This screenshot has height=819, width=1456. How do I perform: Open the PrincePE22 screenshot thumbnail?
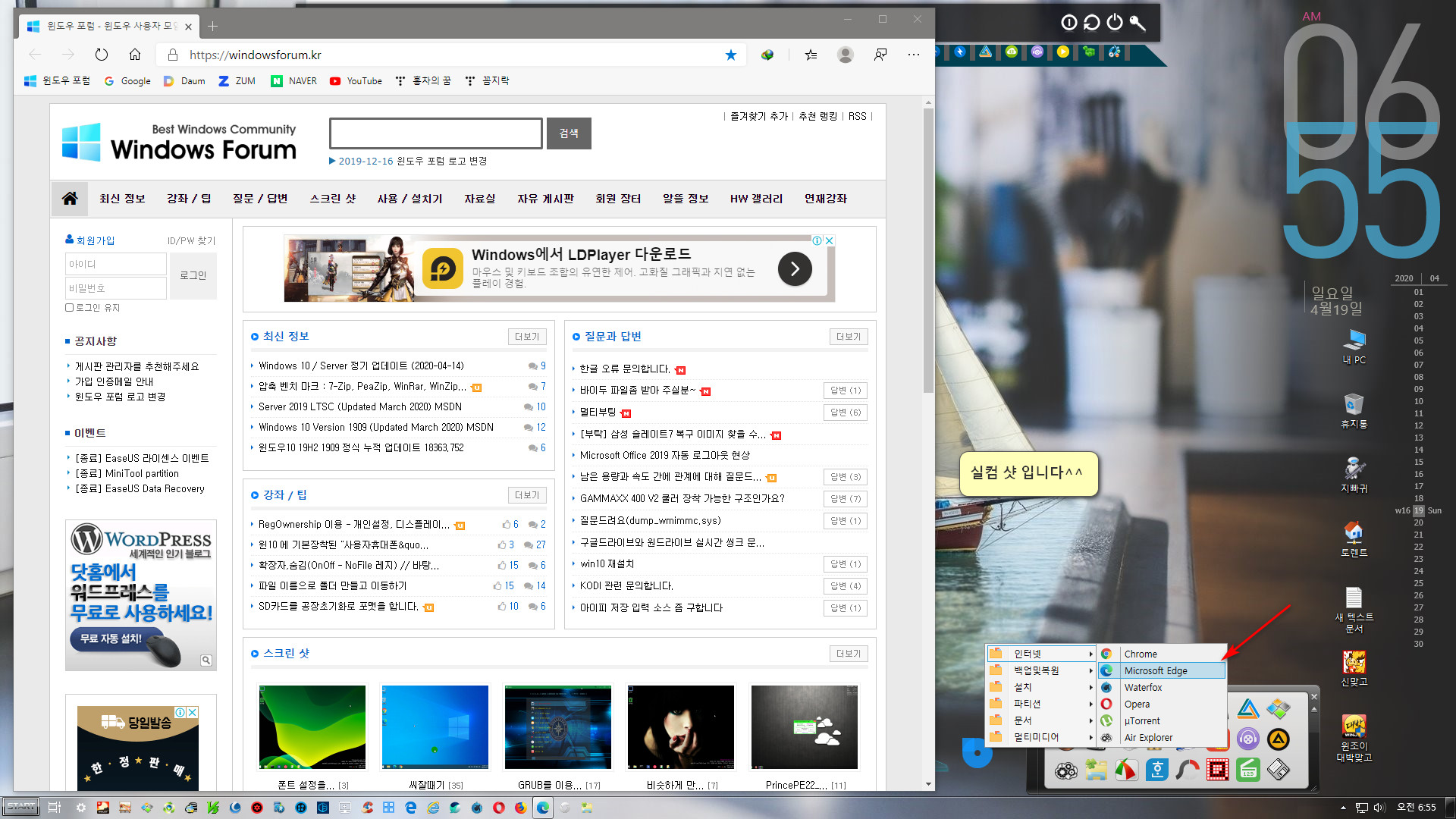(805, 727)
